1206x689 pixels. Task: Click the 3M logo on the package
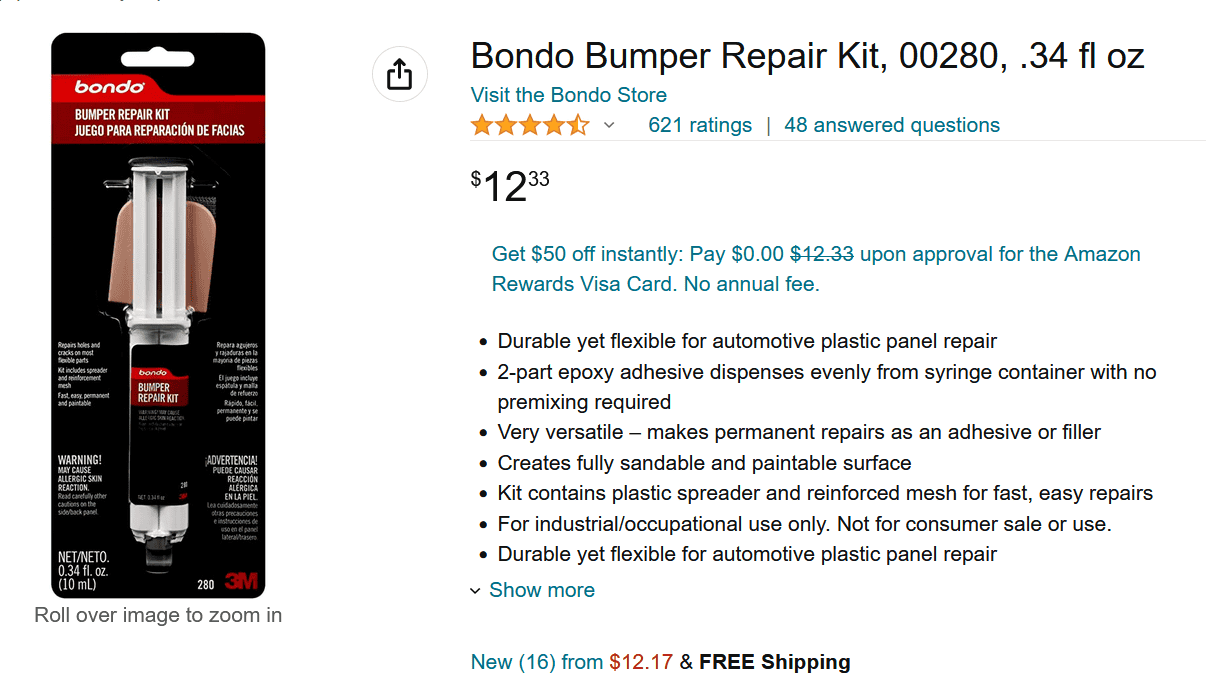(x=240, y=580)
